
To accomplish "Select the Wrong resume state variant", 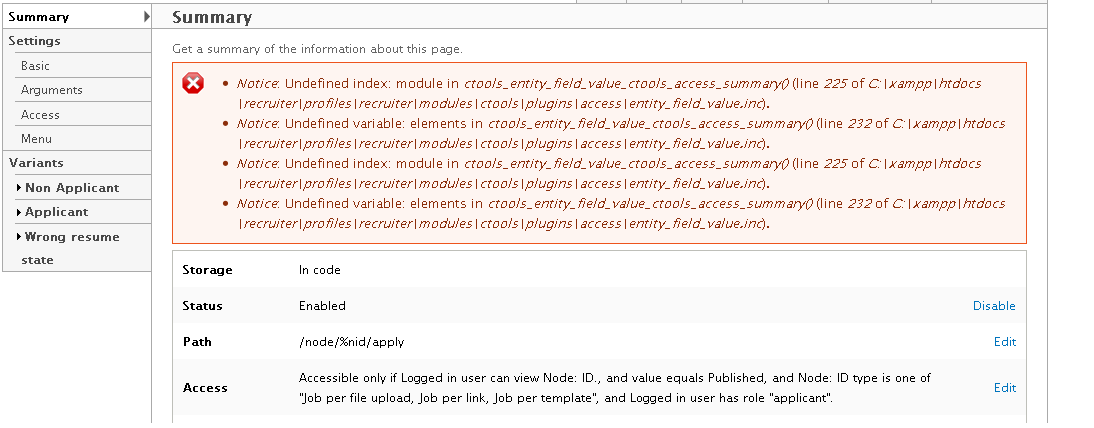I will [x=70, y=248].
